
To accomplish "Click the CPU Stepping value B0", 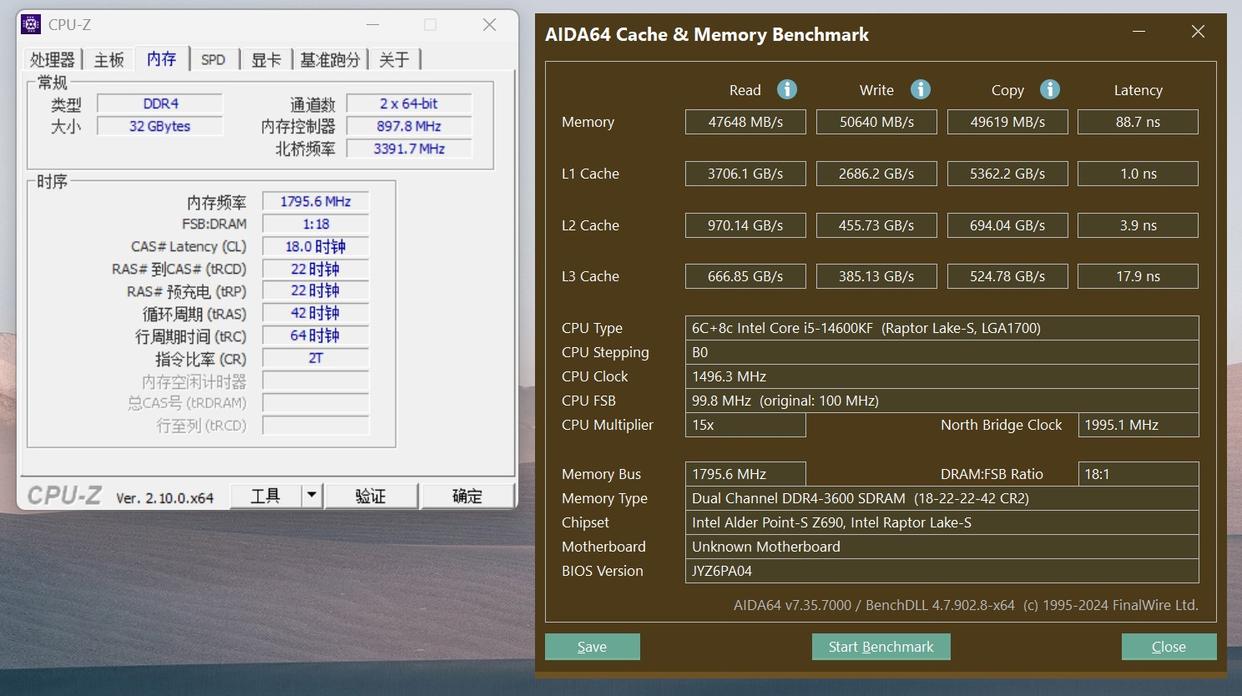I will [x=942, y=352].
